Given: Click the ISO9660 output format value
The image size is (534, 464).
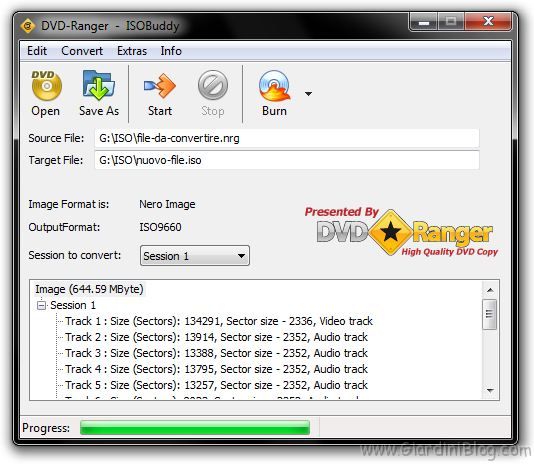Looking at the screenshot, I should (160, 227).
